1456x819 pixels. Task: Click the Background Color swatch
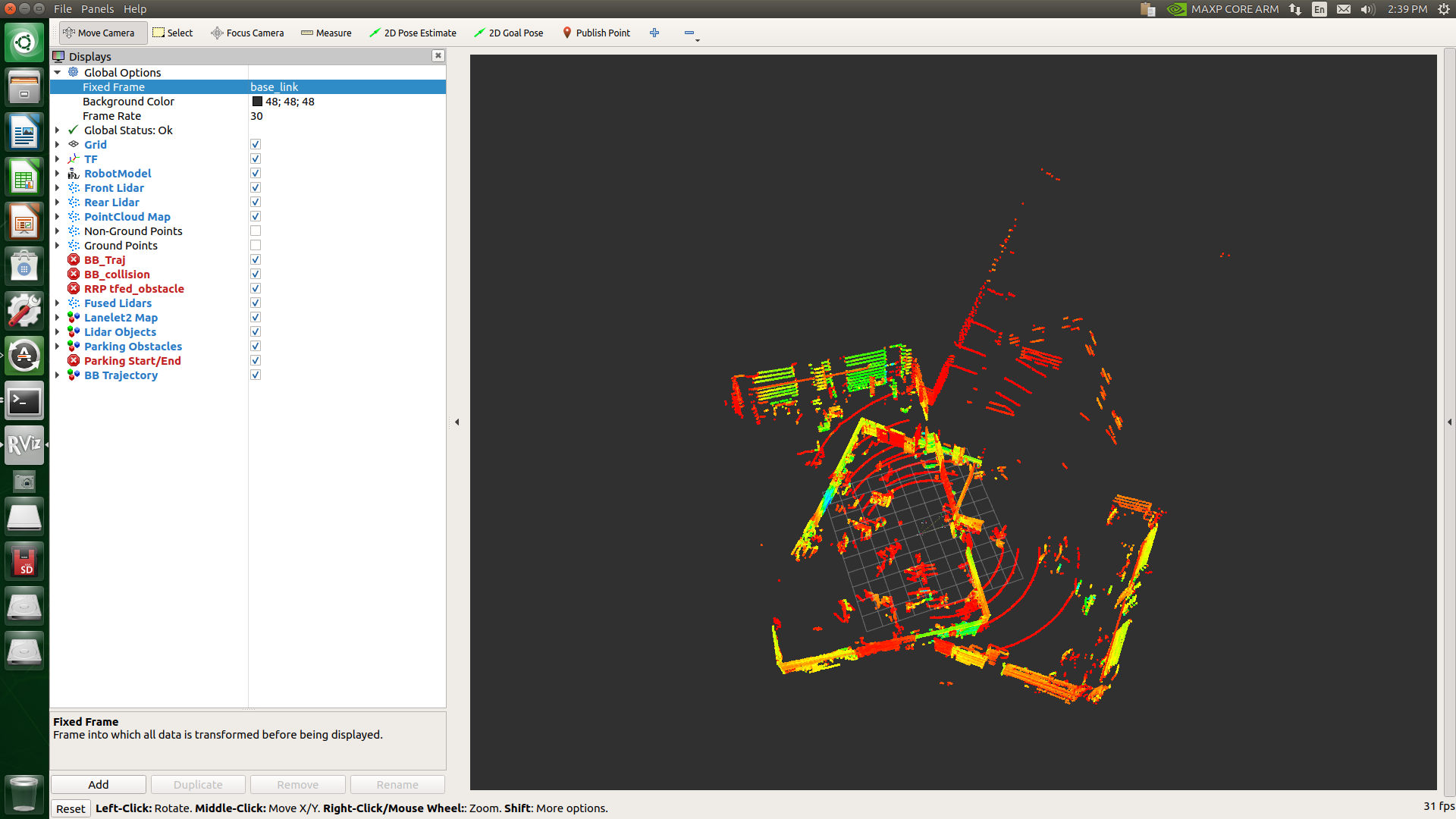257,101
